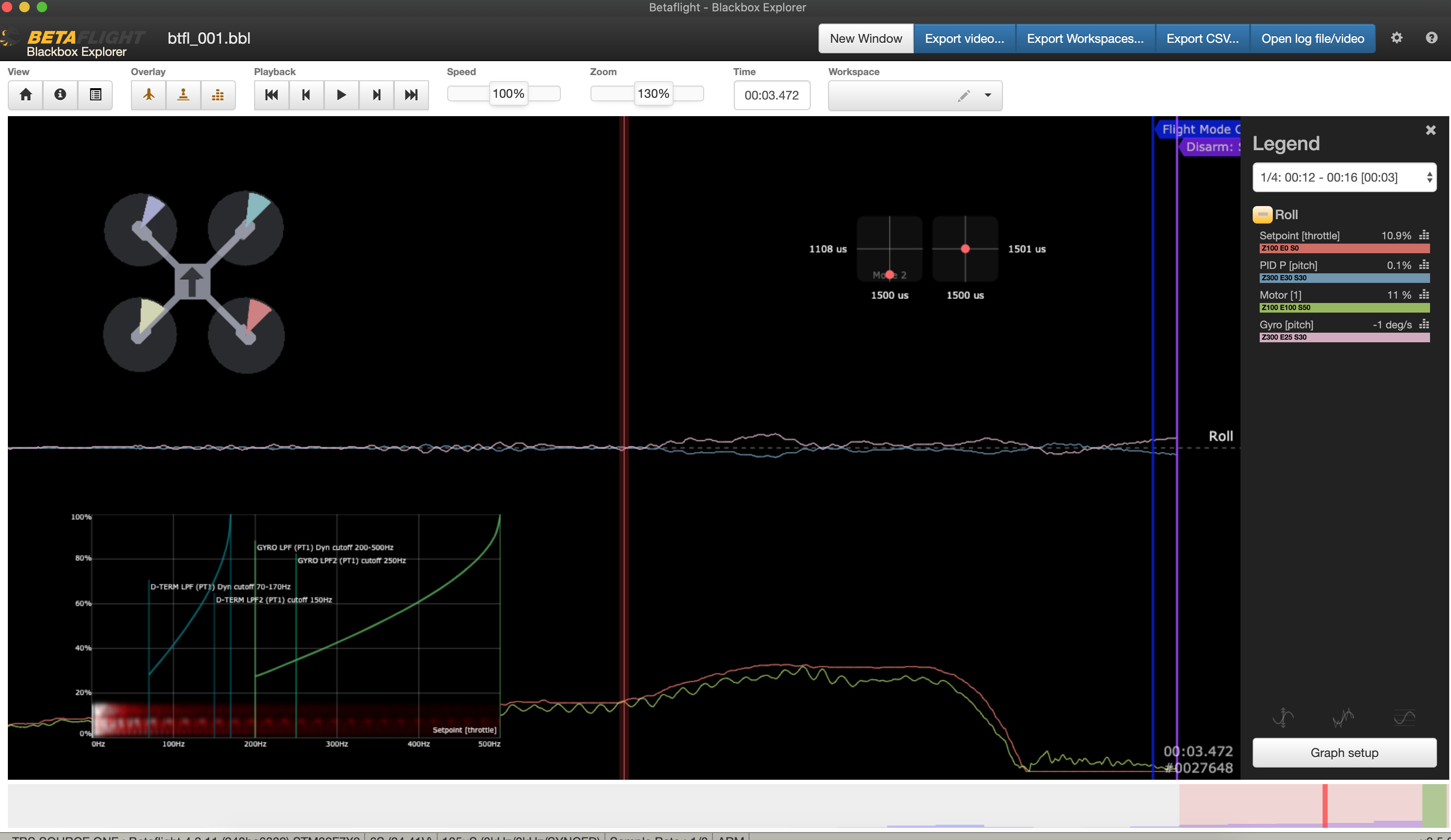1451x840 pixels.
Task: Jump to log start playback button
Action: 271,95
